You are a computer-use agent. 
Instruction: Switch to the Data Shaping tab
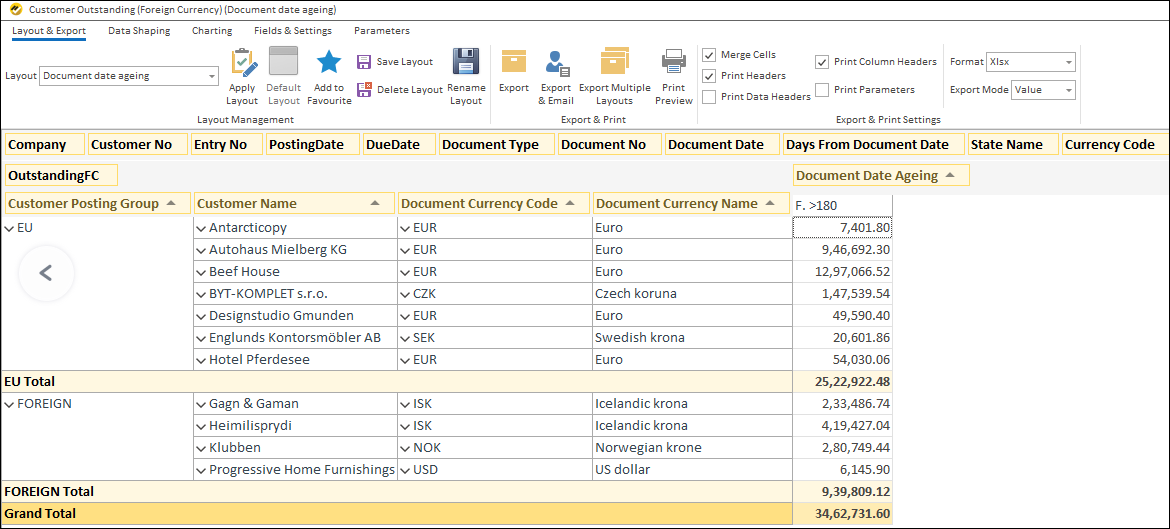coord(139,31)
